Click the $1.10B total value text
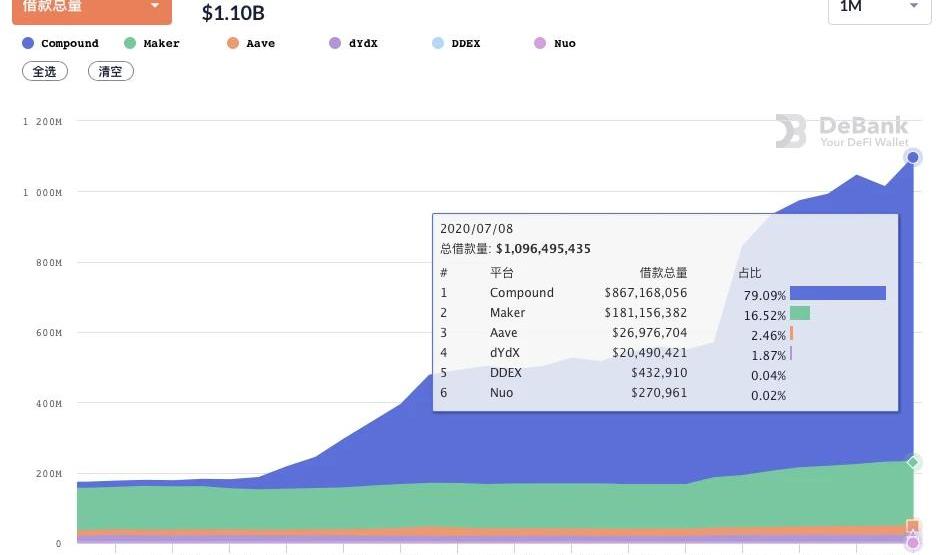The width and height of the screenshot is (941, 555). (x=233, y=13)
